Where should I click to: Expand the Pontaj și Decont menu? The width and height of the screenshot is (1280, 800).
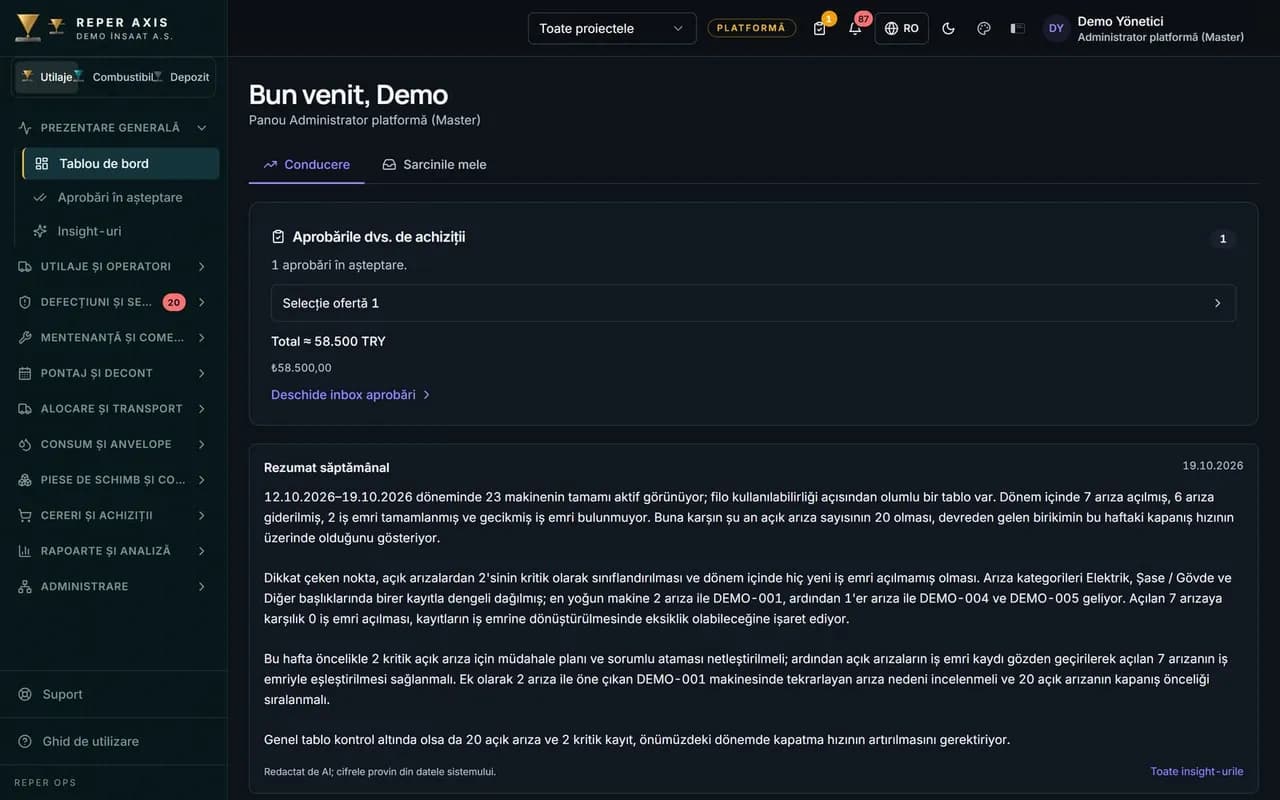pyautogui.click(x=113, y=373)
